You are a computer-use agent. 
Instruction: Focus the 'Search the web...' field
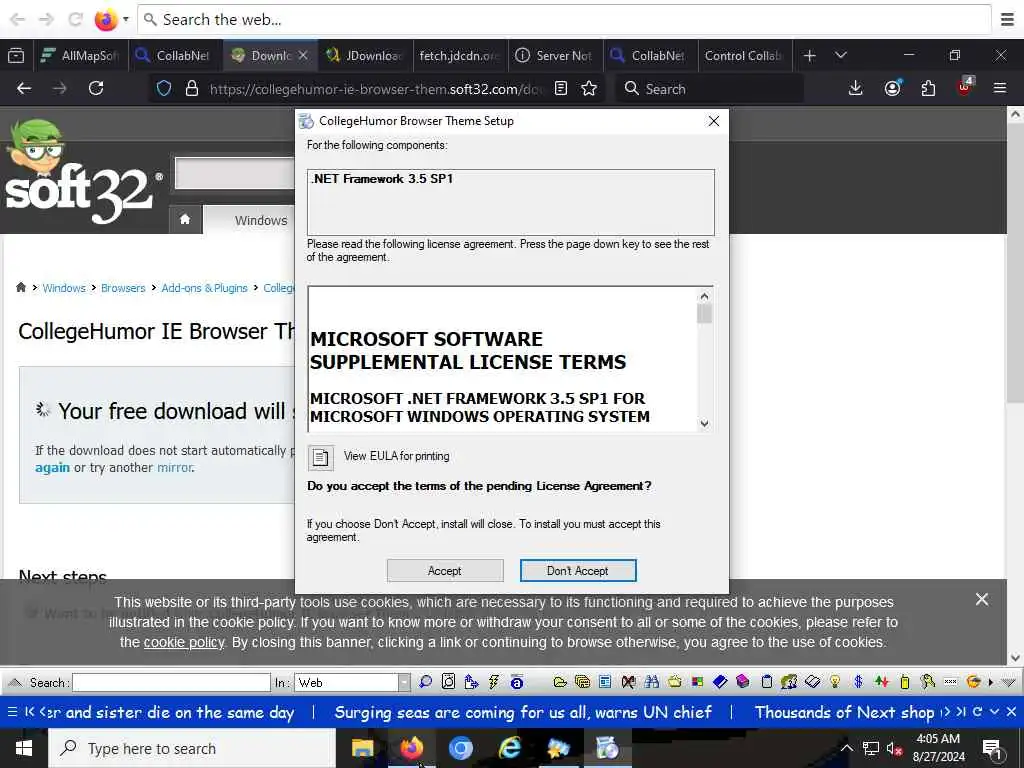tap(564, 20)
